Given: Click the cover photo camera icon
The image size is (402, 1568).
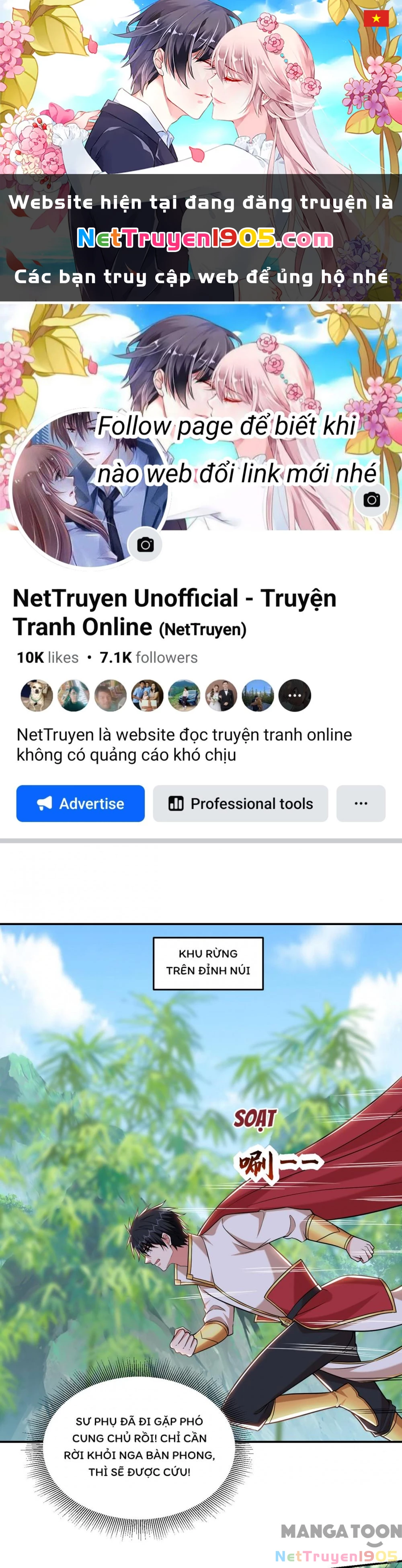Looking at the screenshot, I should tap(371, 500).
